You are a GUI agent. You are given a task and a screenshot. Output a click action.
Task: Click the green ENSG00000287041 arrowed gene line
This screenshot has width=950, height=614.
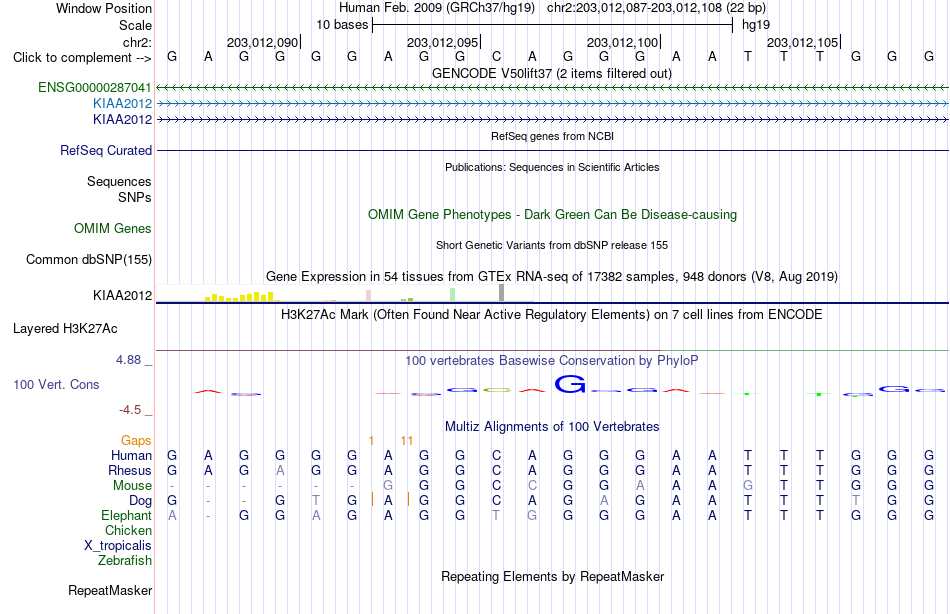point(553,88)
